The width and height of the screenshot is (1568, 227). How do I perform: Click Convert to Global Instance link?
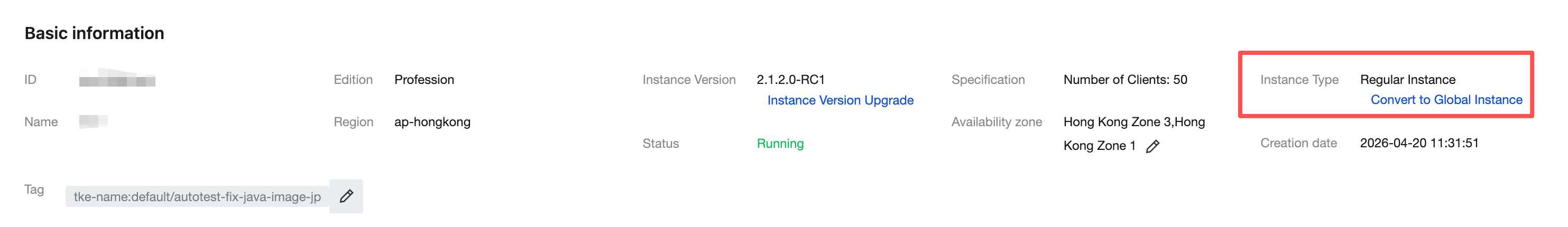click(x=1446, y=100)
